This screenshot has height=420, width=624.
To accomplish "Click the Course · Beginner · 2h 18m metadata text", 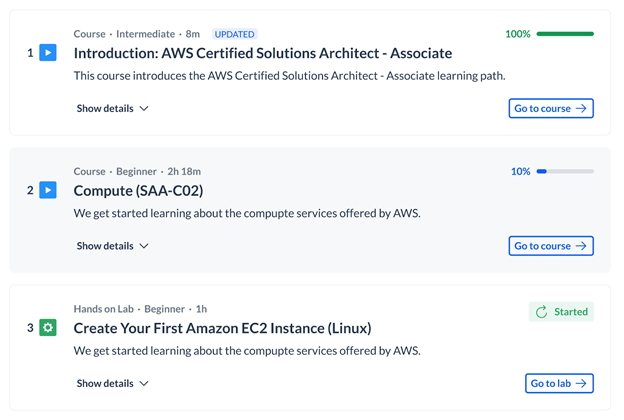I will (137, 171).
